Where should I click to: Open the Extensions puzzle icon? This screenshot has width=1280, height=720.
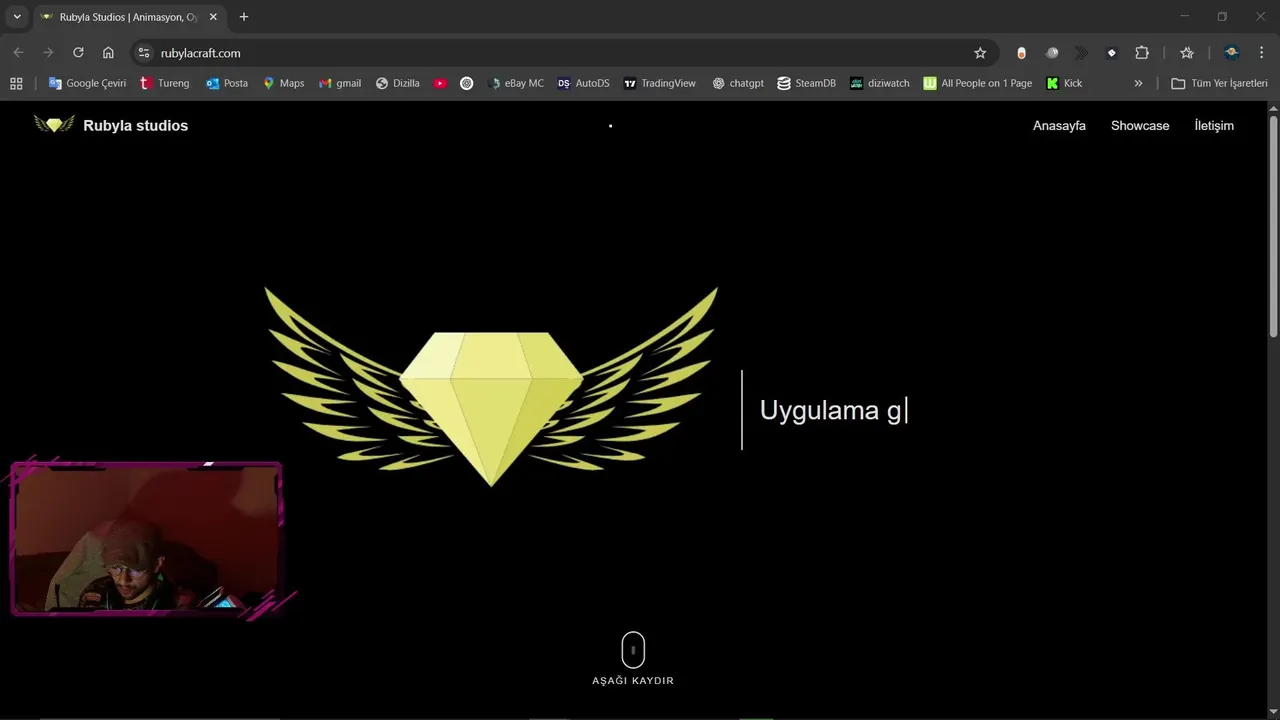coord(1142,53)
